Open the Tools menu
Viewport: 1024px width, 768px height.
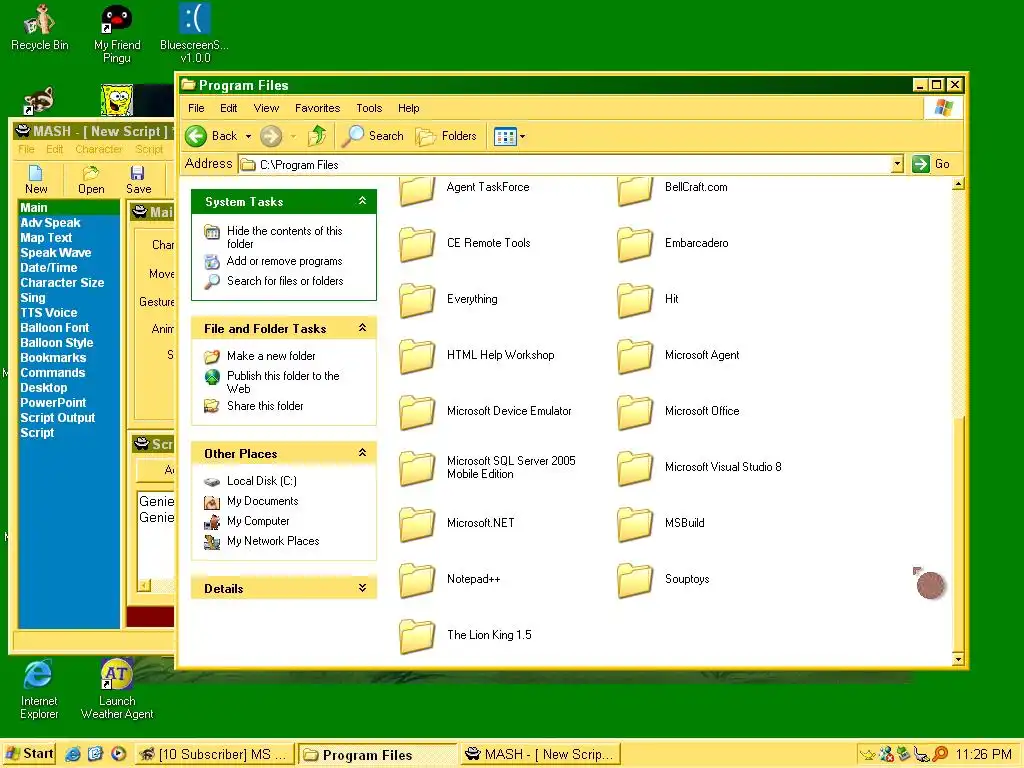click(369, 108)
